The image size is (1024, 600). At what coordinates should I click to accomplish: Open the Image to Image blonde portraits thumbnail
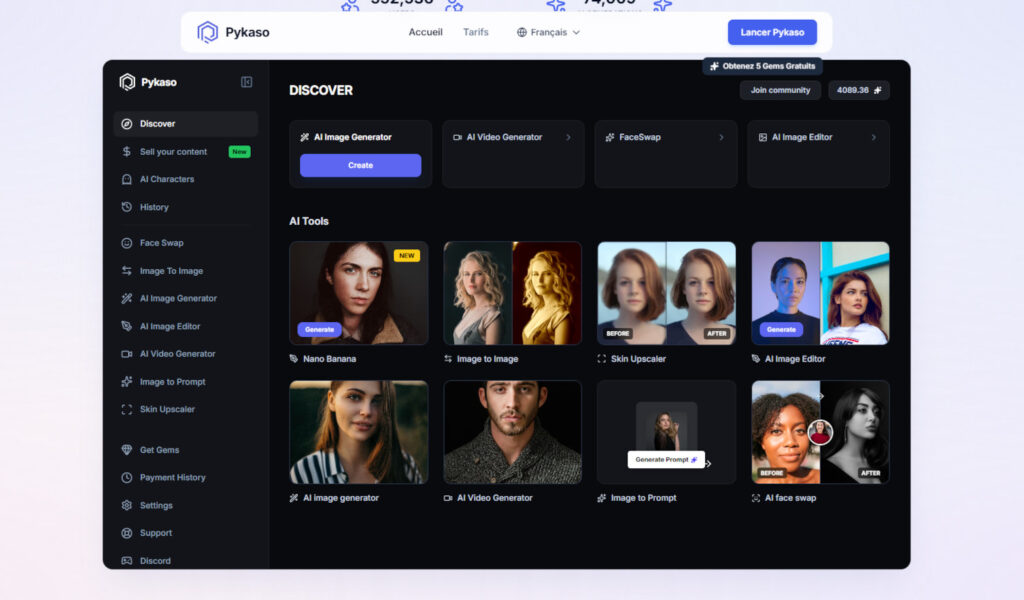tap(513, 293)
